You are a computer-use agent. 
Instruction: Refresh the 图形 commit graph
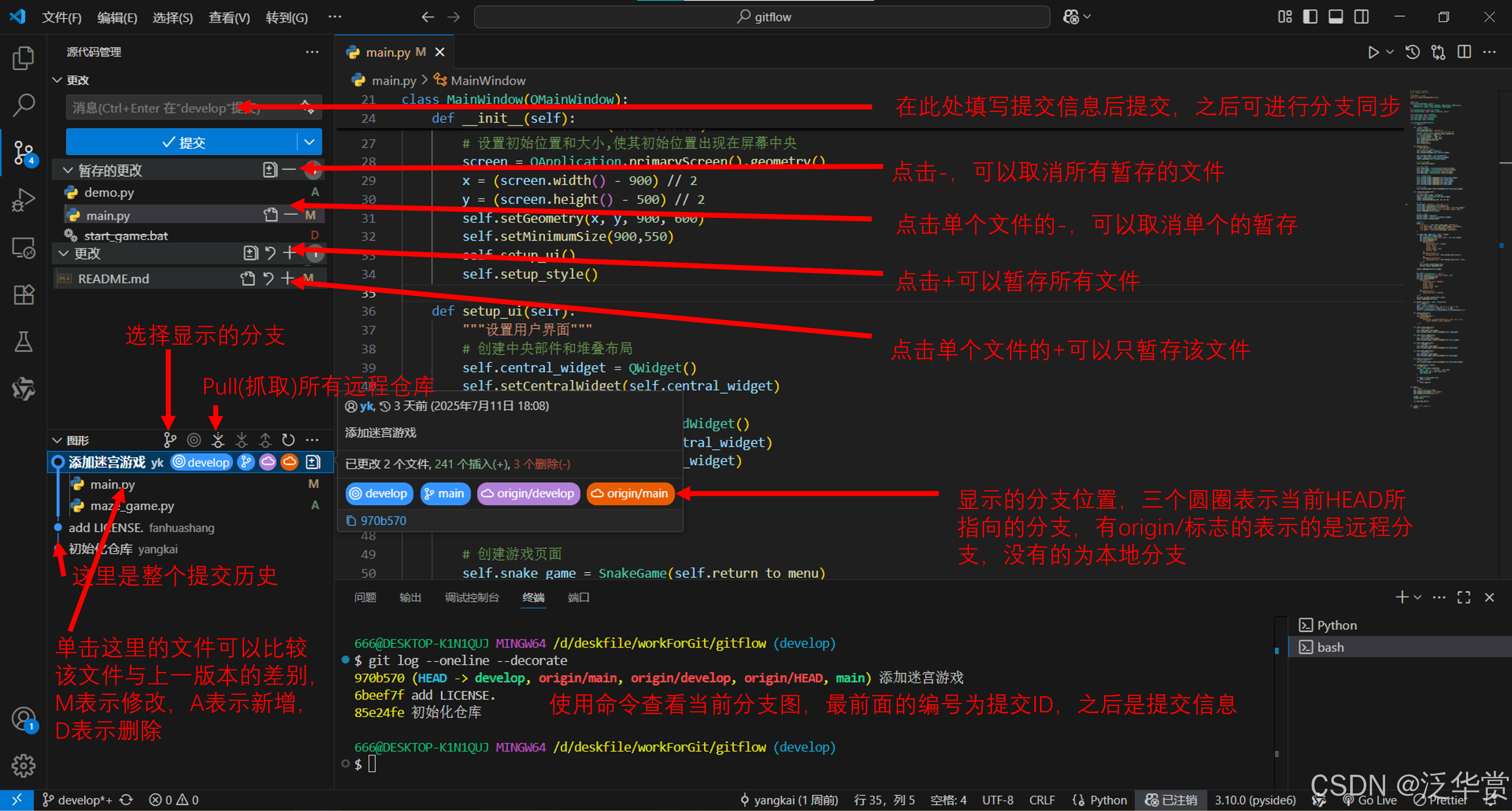[288, 439]
